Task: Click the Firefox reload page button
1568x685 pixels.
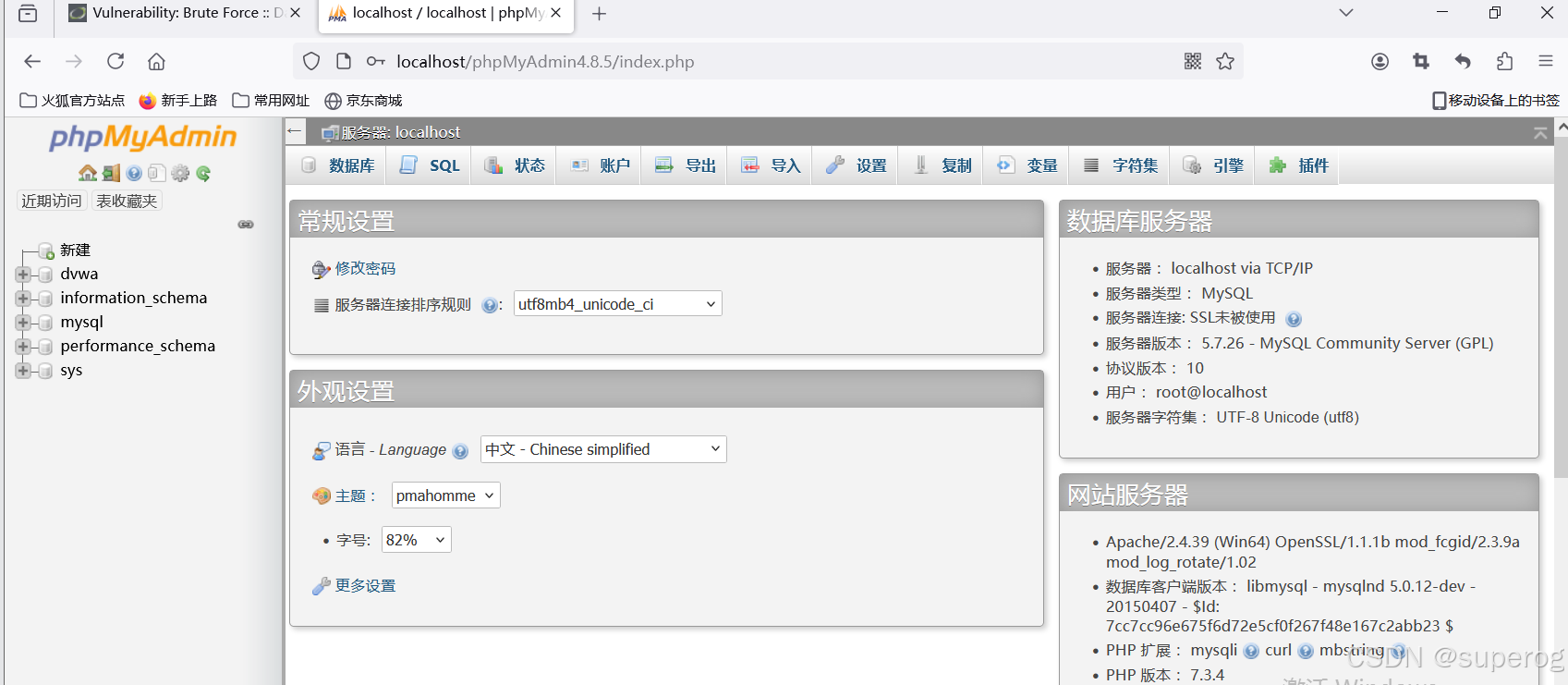Action: coord(115,61)
